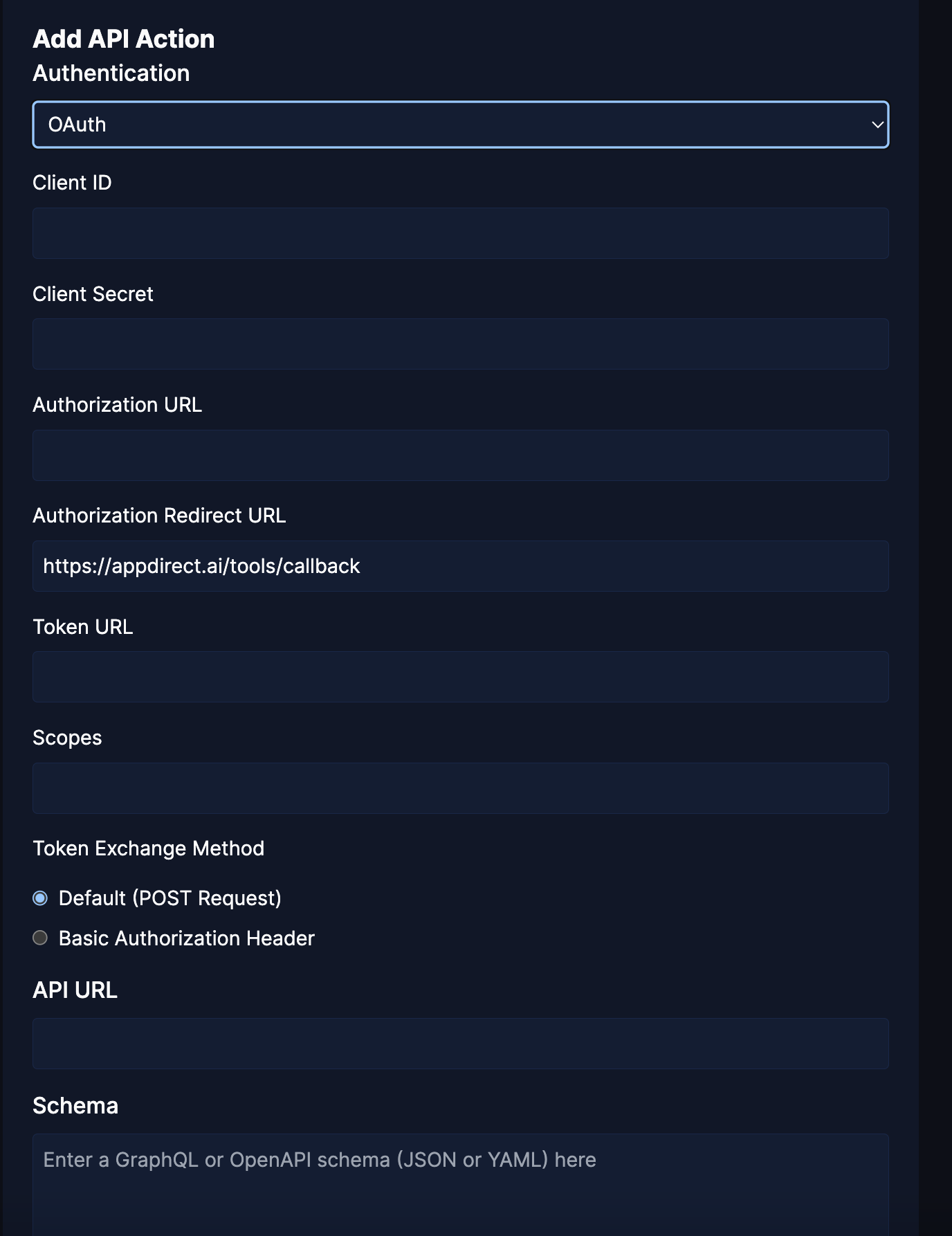
Task: Focus the Client Secret input field
Action: pos(461,344)
